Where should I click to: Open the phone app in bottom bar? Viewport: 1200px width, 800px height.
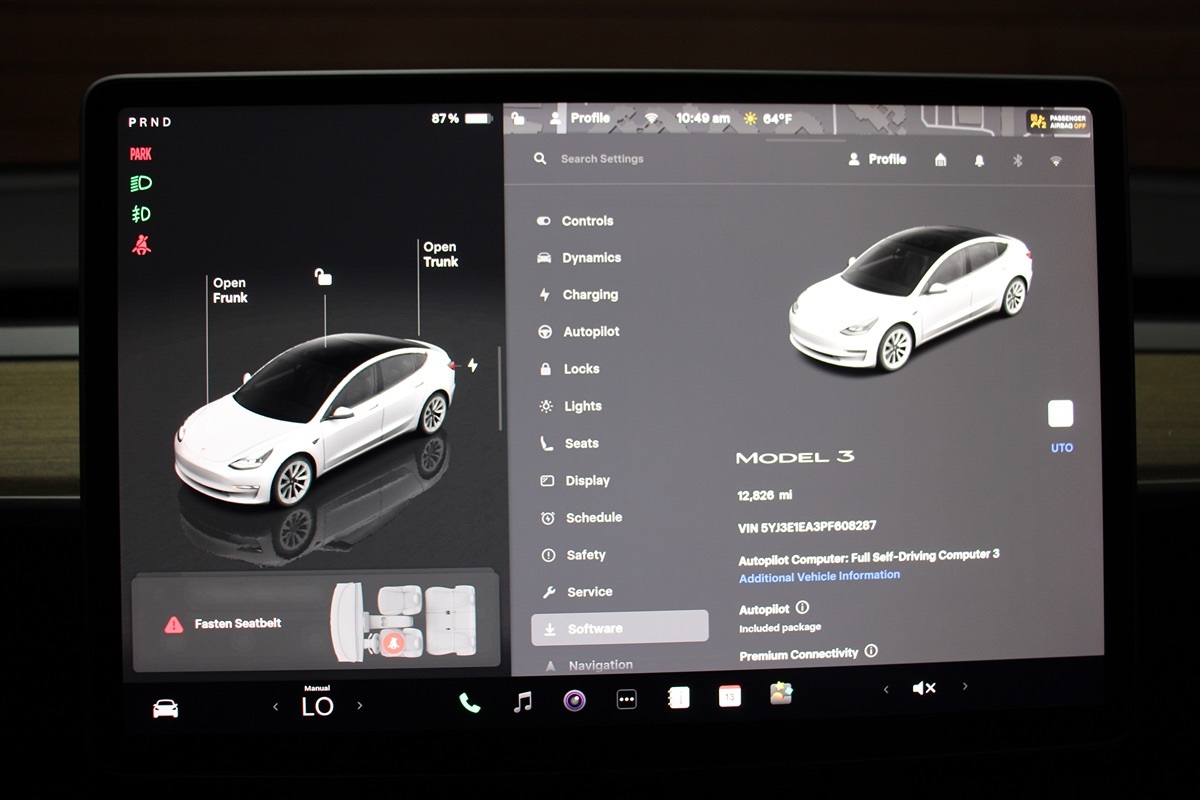tap(469, 703)
